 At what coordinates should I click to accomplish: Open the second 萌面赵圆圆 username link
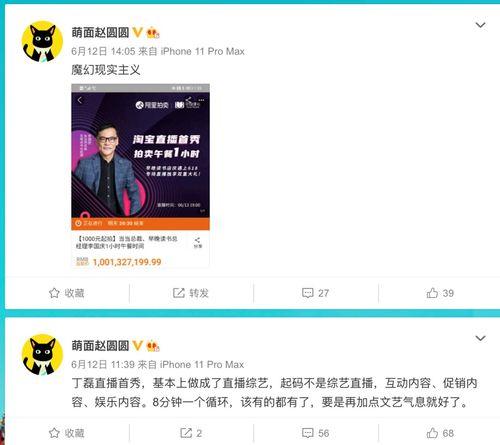click(100, 346)
